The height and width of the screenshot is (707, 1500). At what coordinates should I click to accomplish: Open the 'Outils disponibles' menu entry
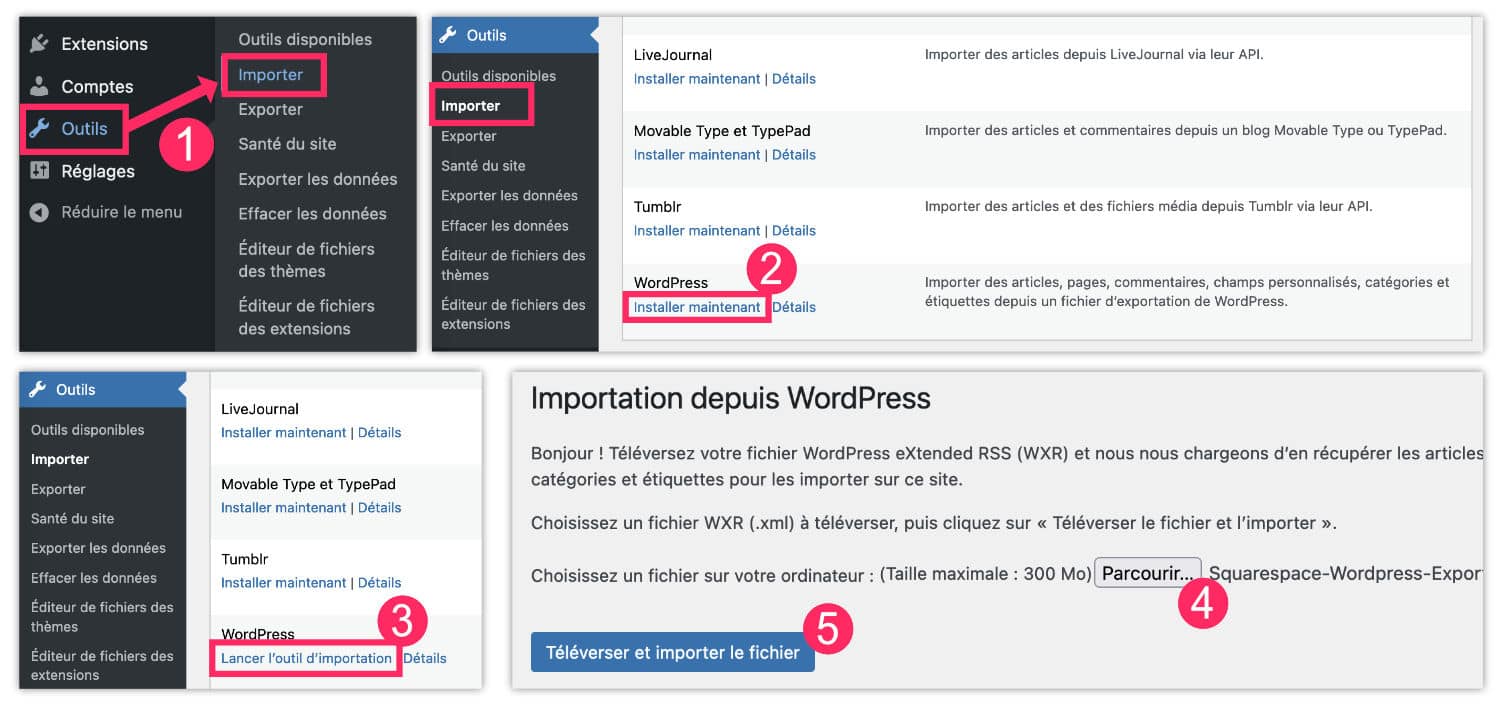(x=304, y=39)
